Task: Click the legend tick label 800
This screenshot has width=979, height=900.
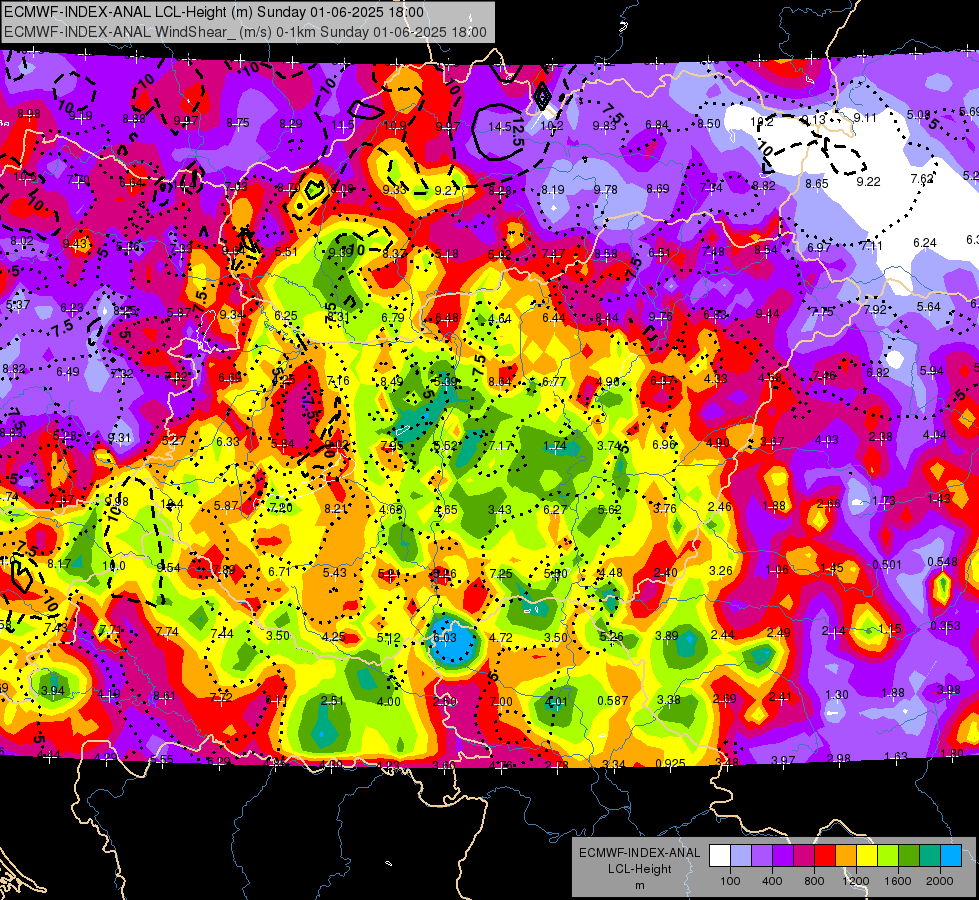Action: click(814, 881)
